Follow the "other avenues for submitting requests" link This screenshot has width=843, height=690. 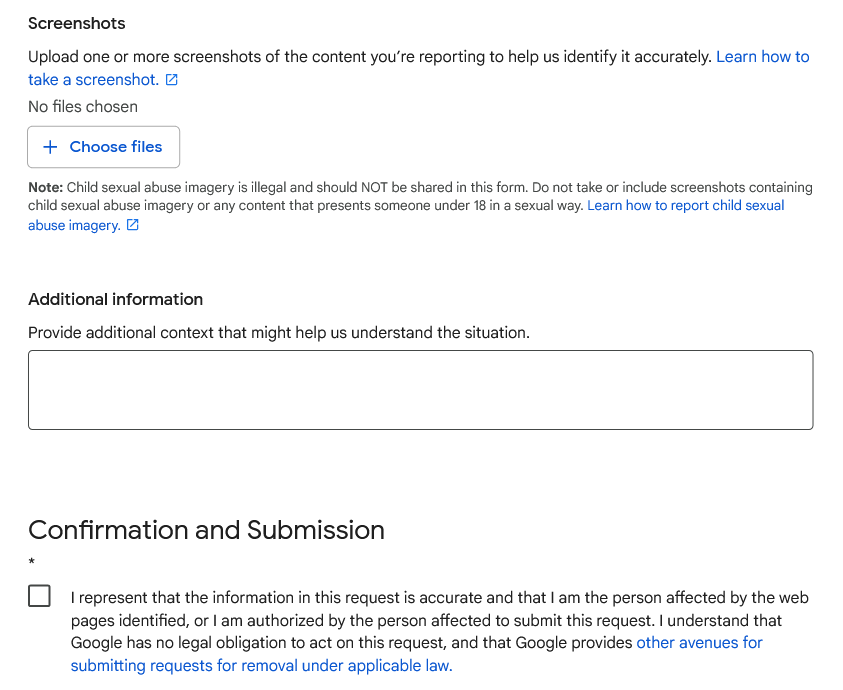pos(700,642)
